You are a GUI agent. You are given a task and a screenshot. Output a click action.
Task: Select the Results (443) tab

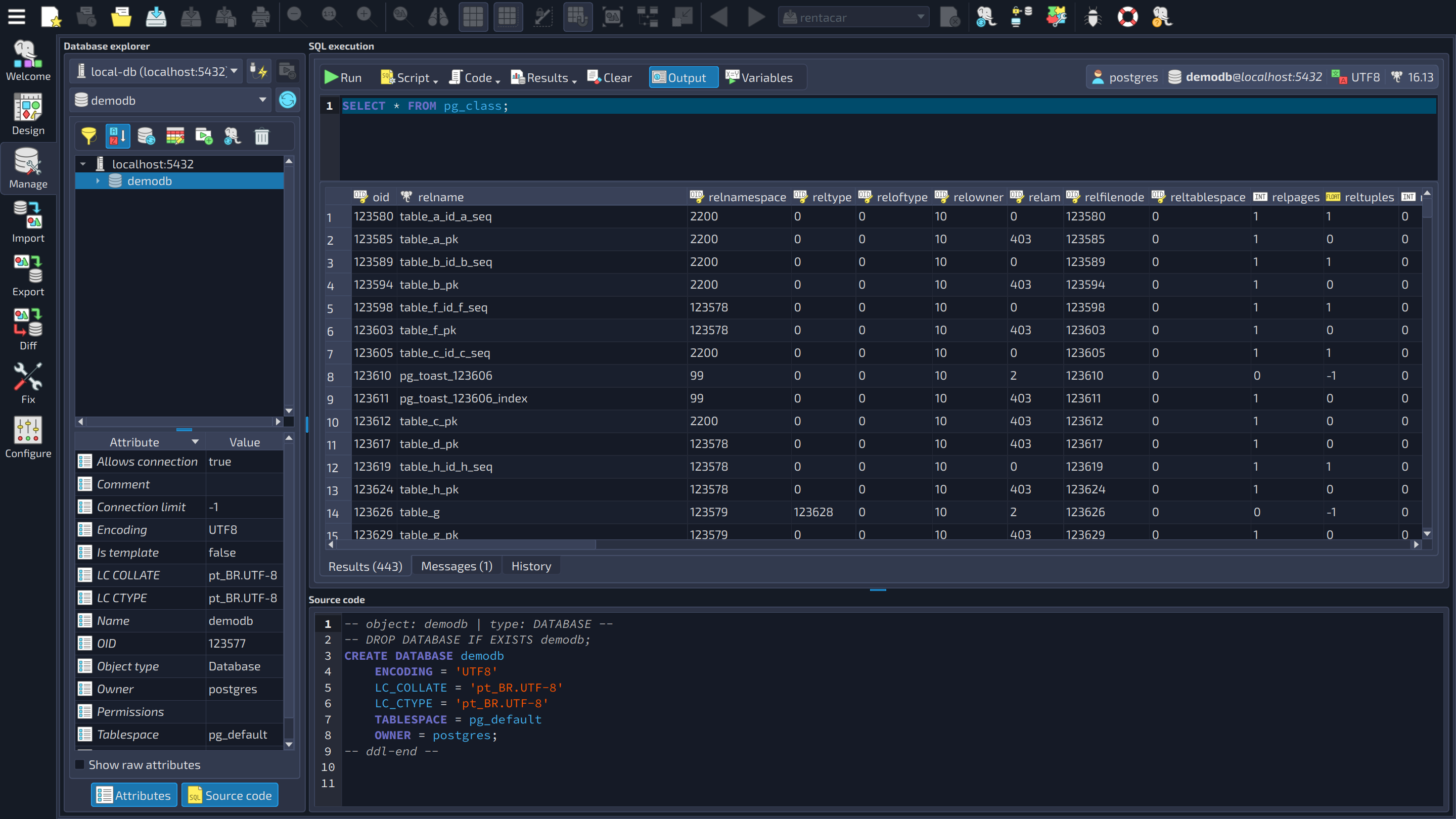click(x=365, y=566)
